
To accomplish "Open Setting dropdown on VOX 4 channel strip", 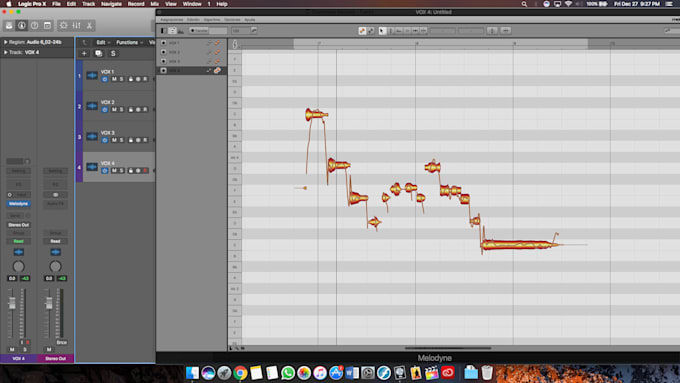I will [x=18, y=171].
